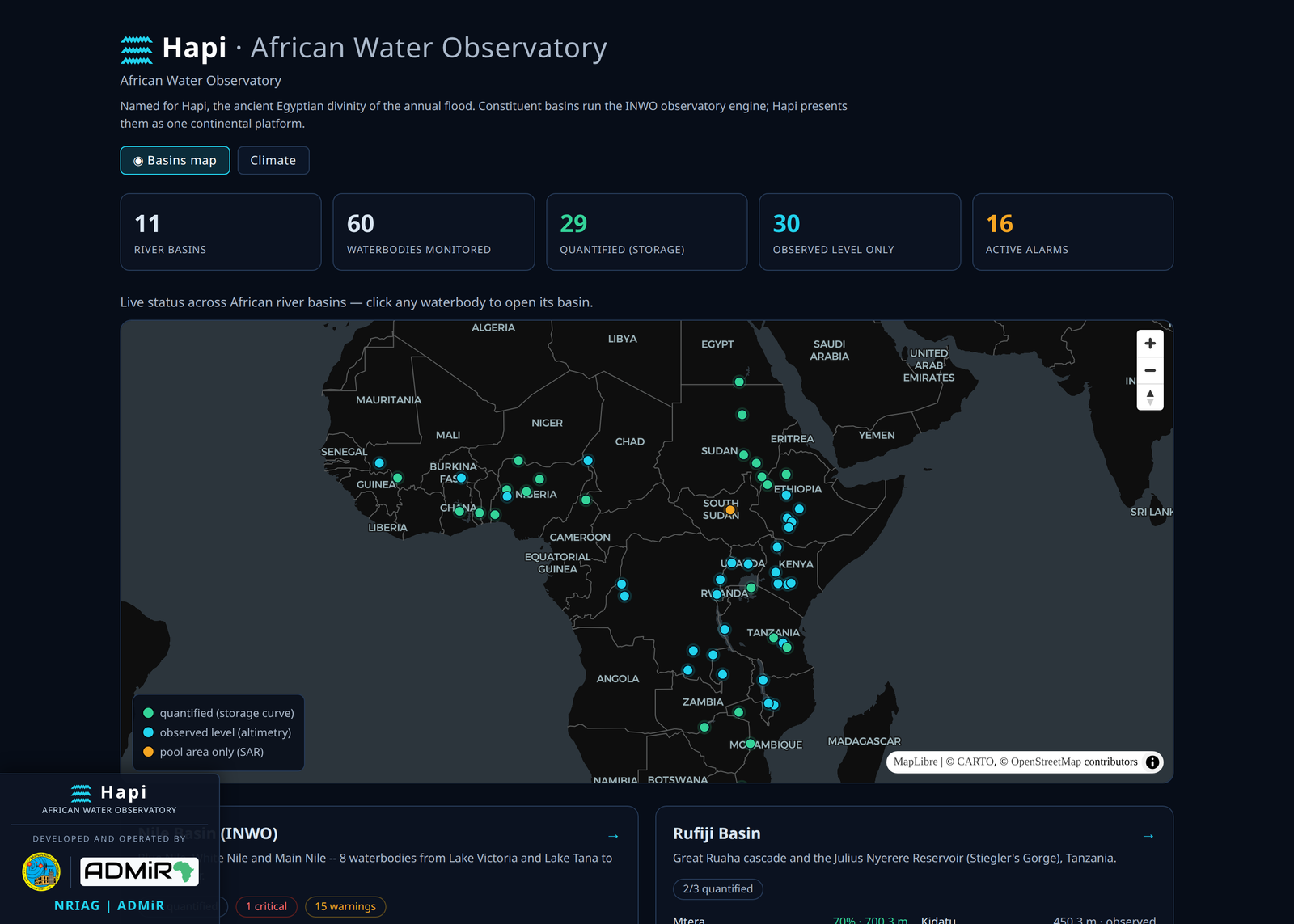This screenshot has height=924, width=1294.
Task: Click the 2/3 quantified badge in Rufiji
Action: 717,888
